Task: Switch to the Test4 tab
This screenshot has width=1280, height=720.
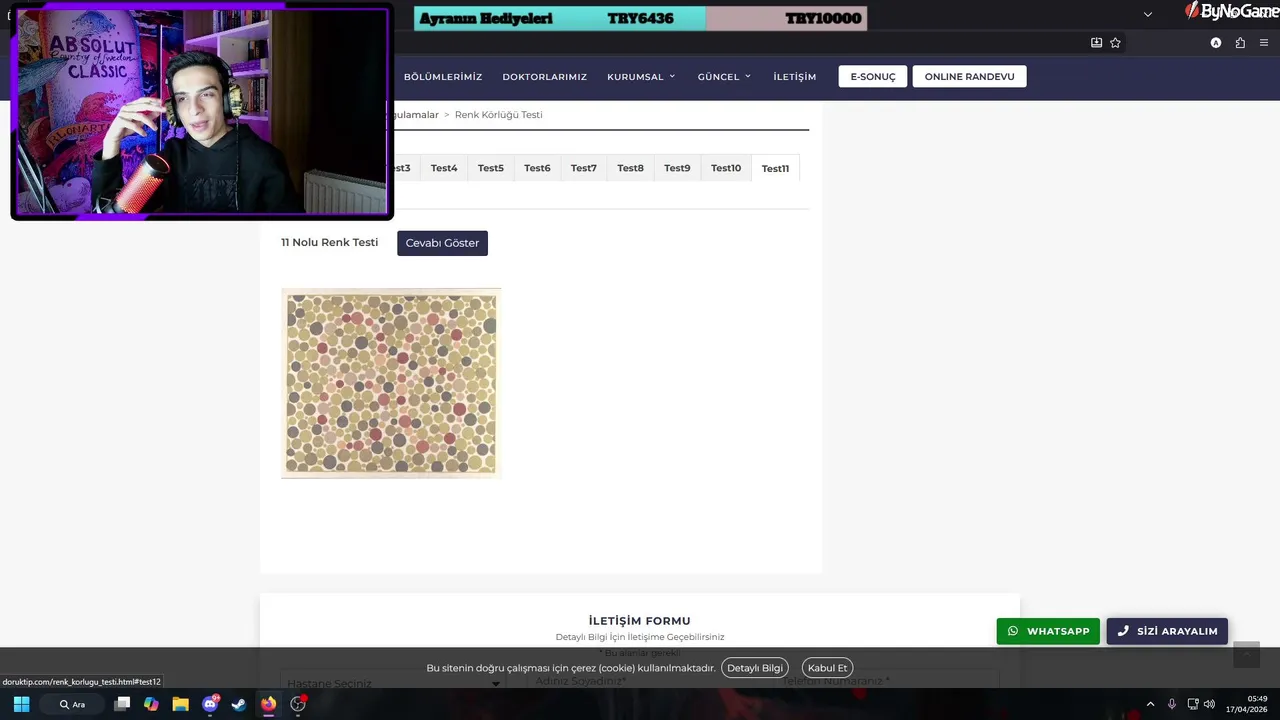Action: pos(444,168)
